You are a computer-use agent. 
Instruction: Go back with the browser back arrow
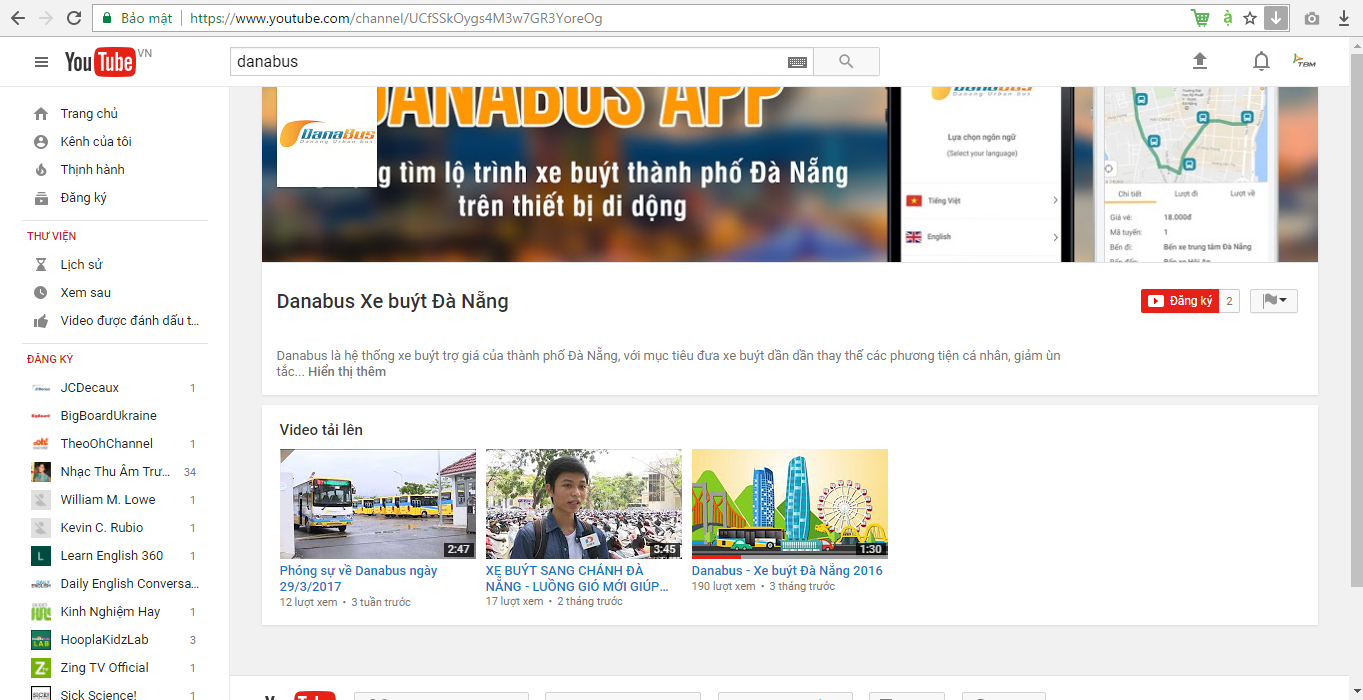coord(18,18)
